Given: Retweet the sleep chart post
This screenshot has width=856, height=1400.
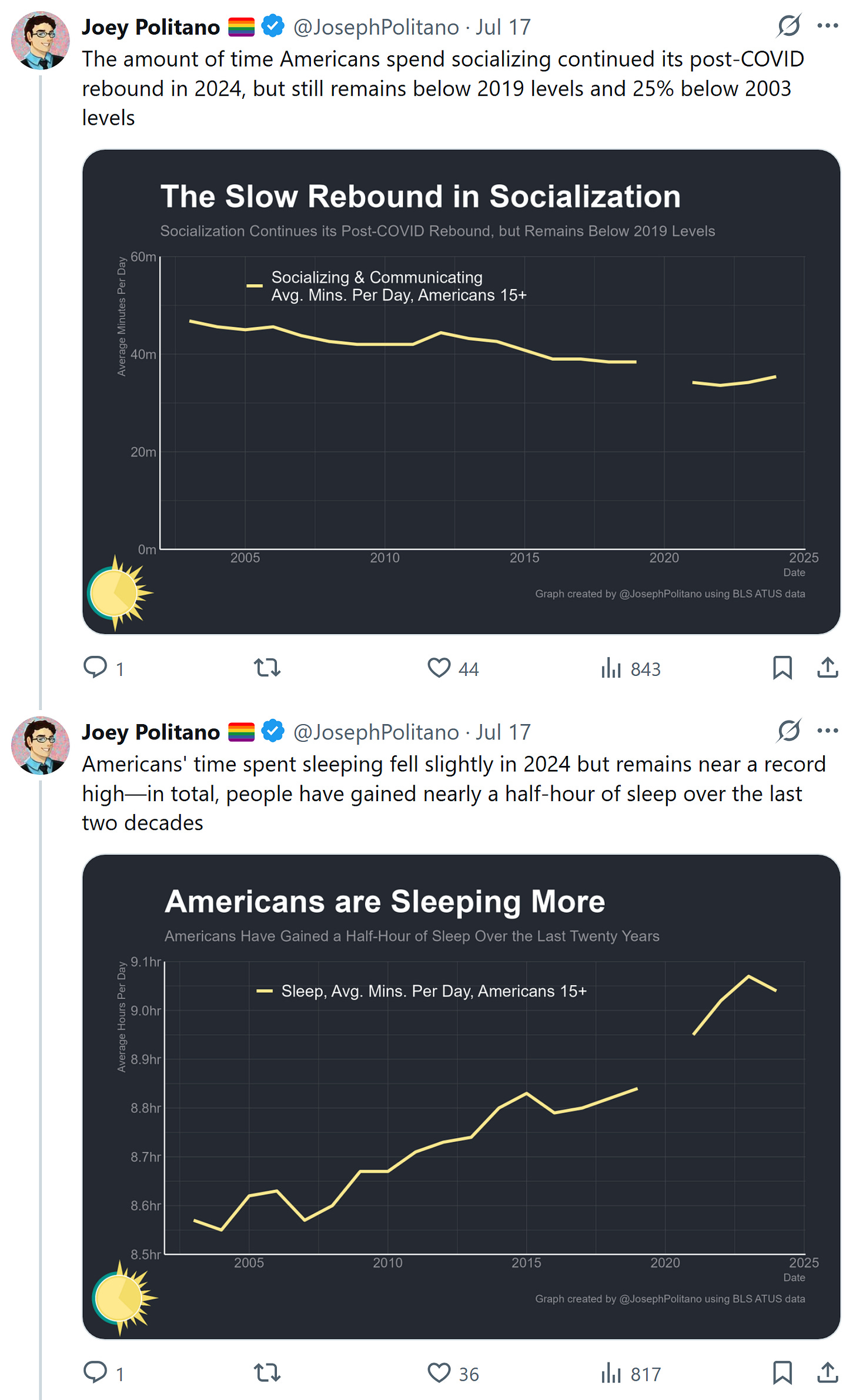Looking at the screenshot, I should (x=267, y=1372).
